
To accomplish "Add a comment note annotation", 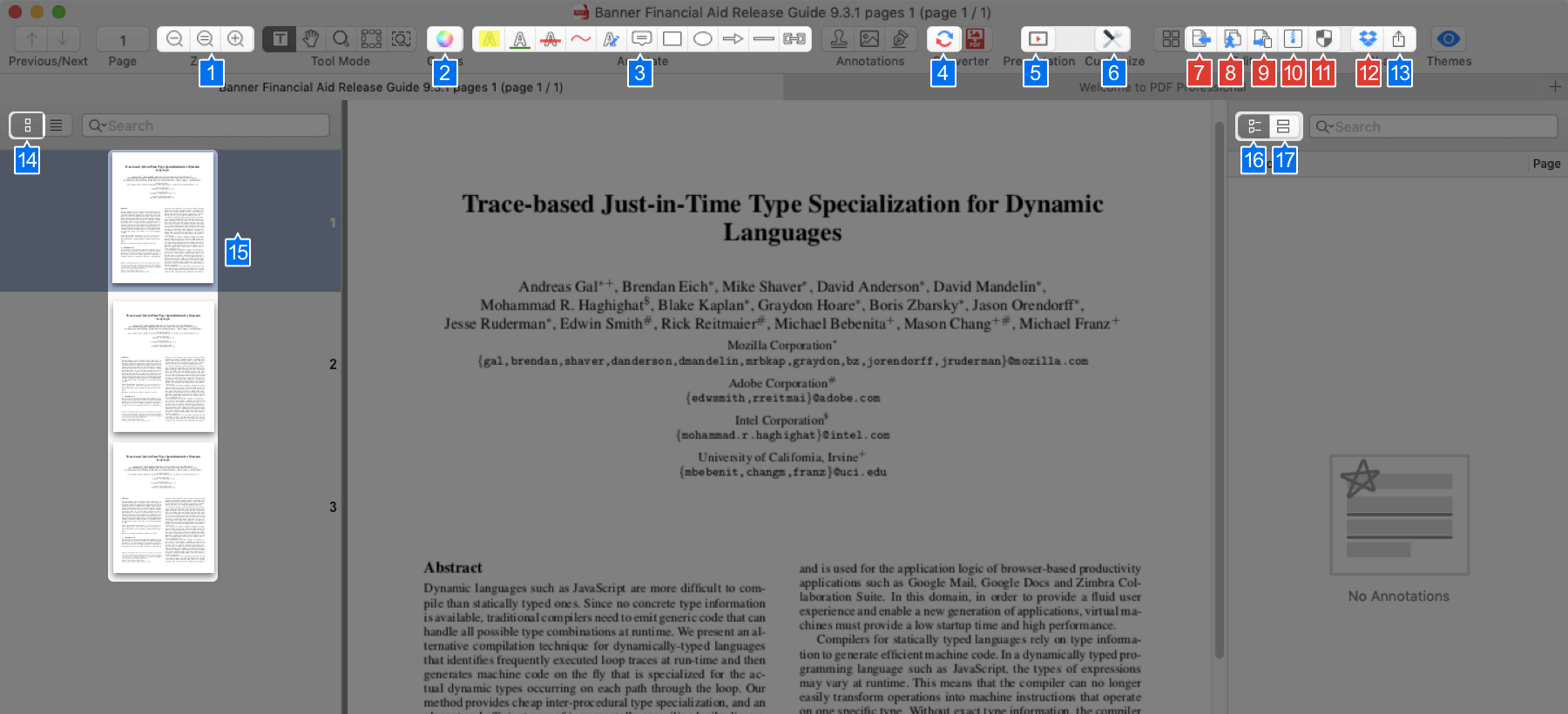I will 642,39.
